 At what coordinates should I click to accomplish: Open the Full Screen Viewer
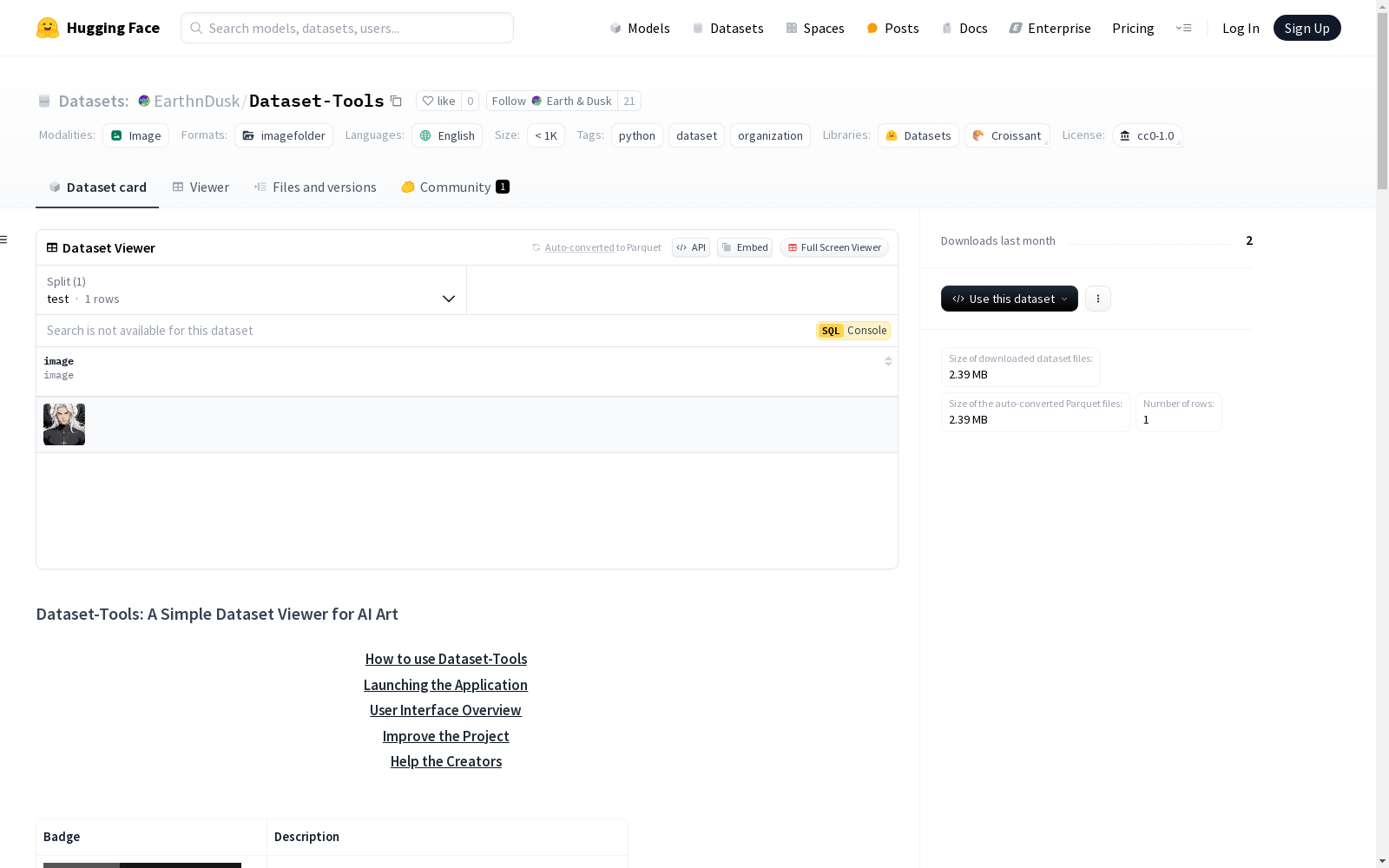click(834, 247)
